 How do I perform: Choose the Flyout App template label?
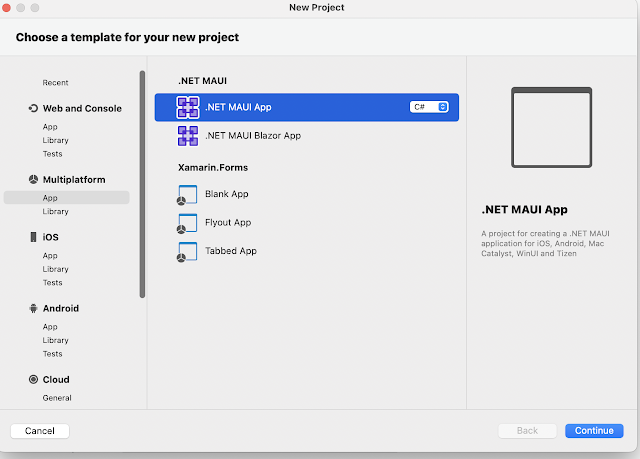pos(228,223)
